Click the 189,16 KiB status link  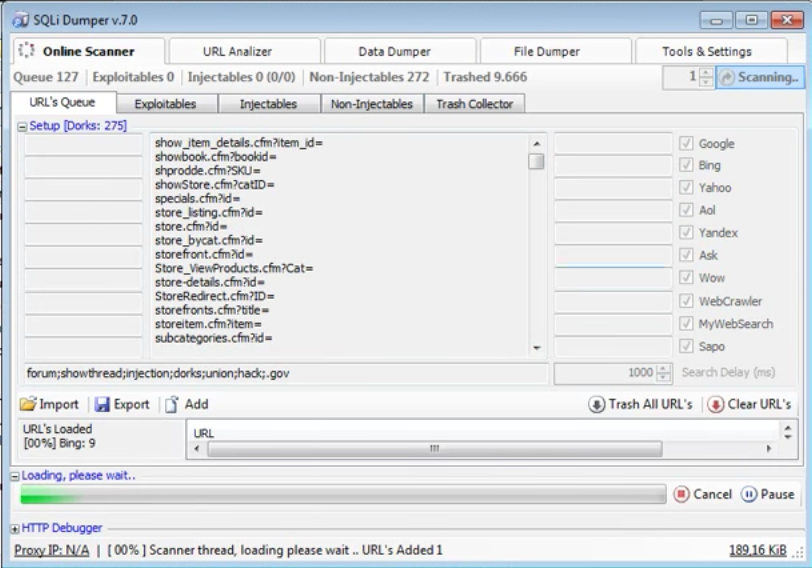758,550
